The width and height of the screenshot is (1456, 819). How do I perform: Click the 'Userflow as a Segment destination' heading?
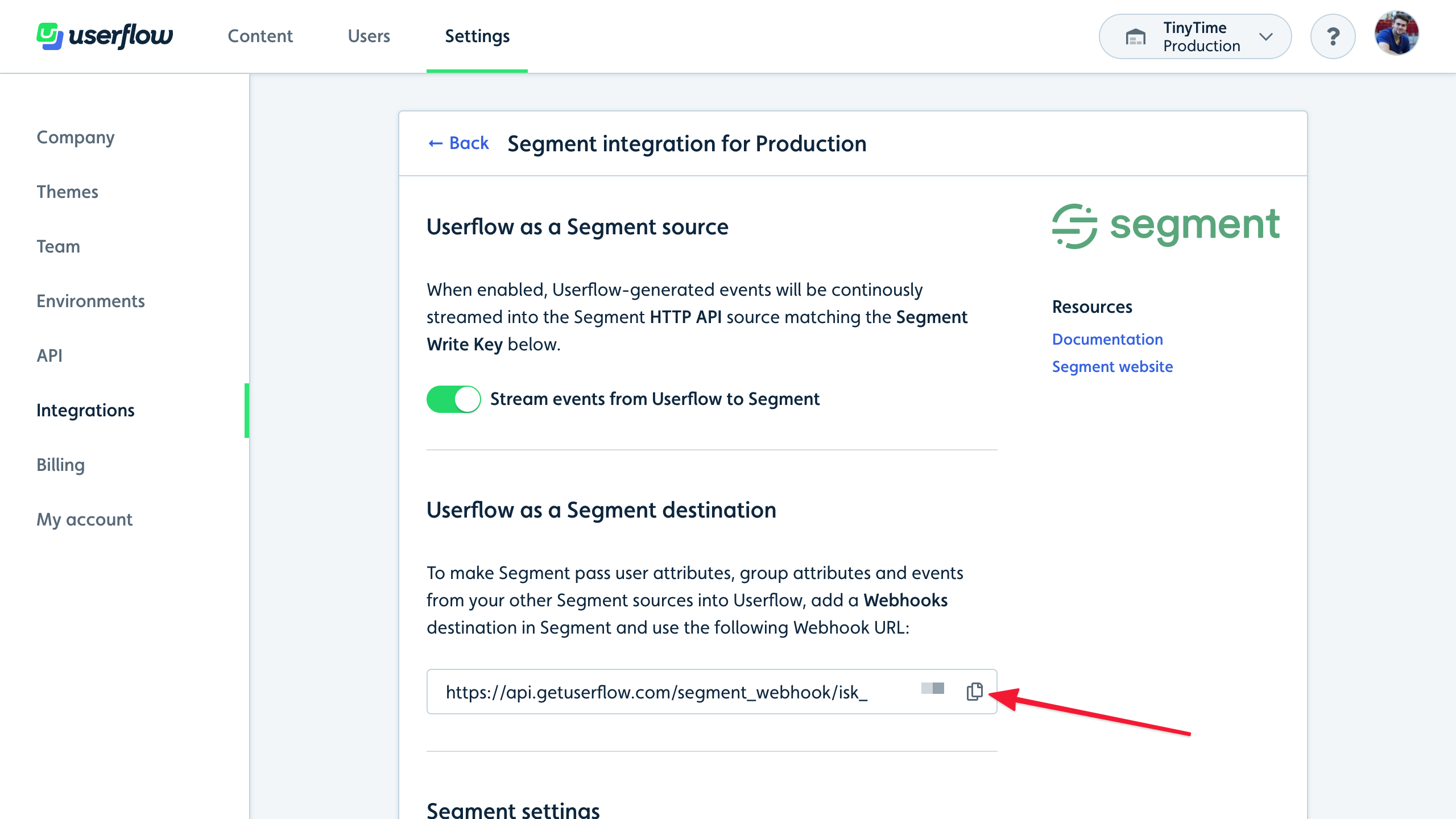601,510
